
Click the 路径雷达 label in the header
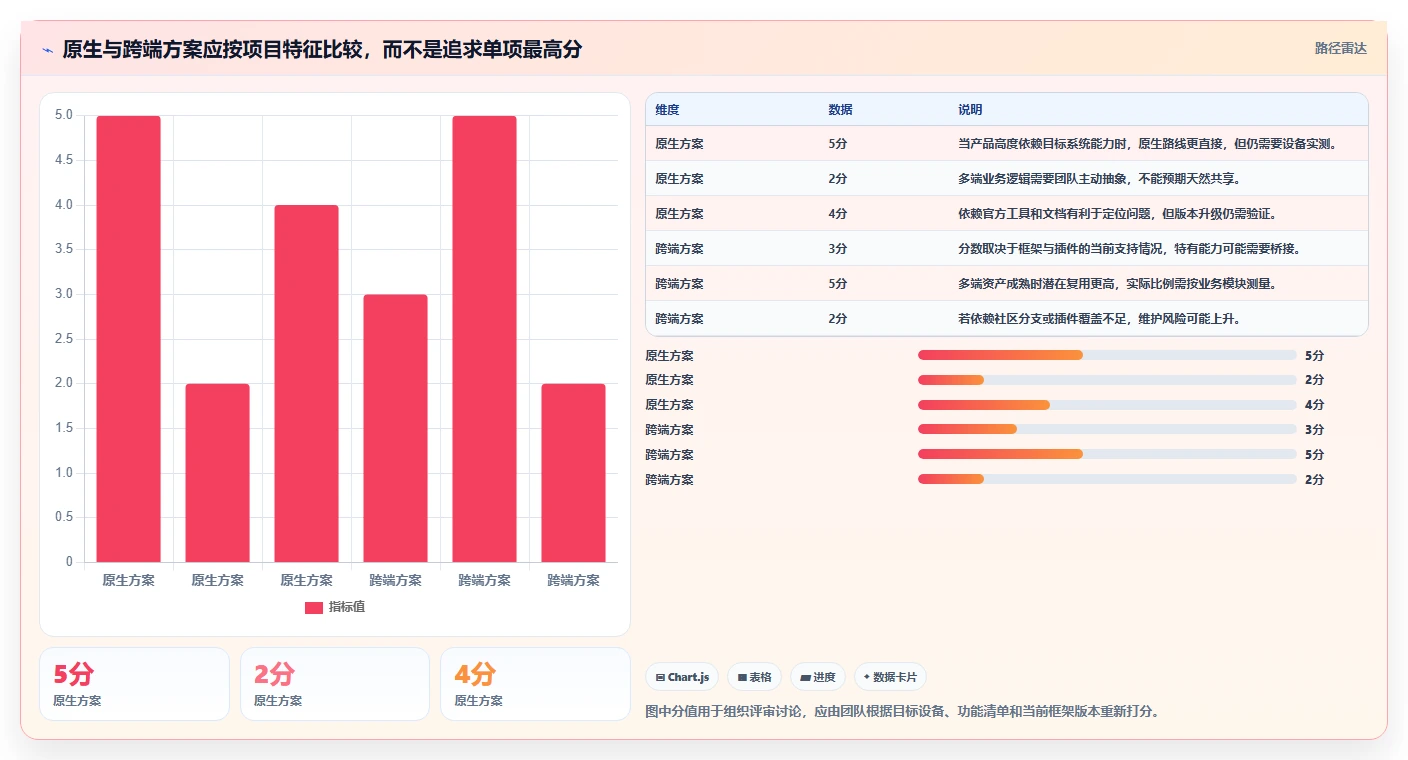click(x=1340, y=48)
